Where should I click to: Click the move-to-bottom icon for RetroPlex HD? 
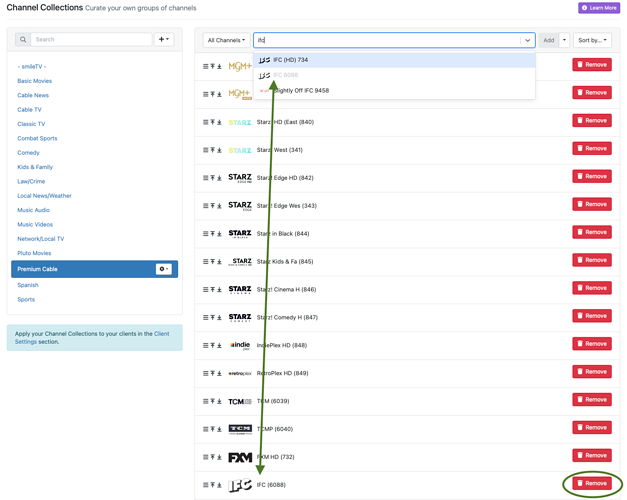220,373
